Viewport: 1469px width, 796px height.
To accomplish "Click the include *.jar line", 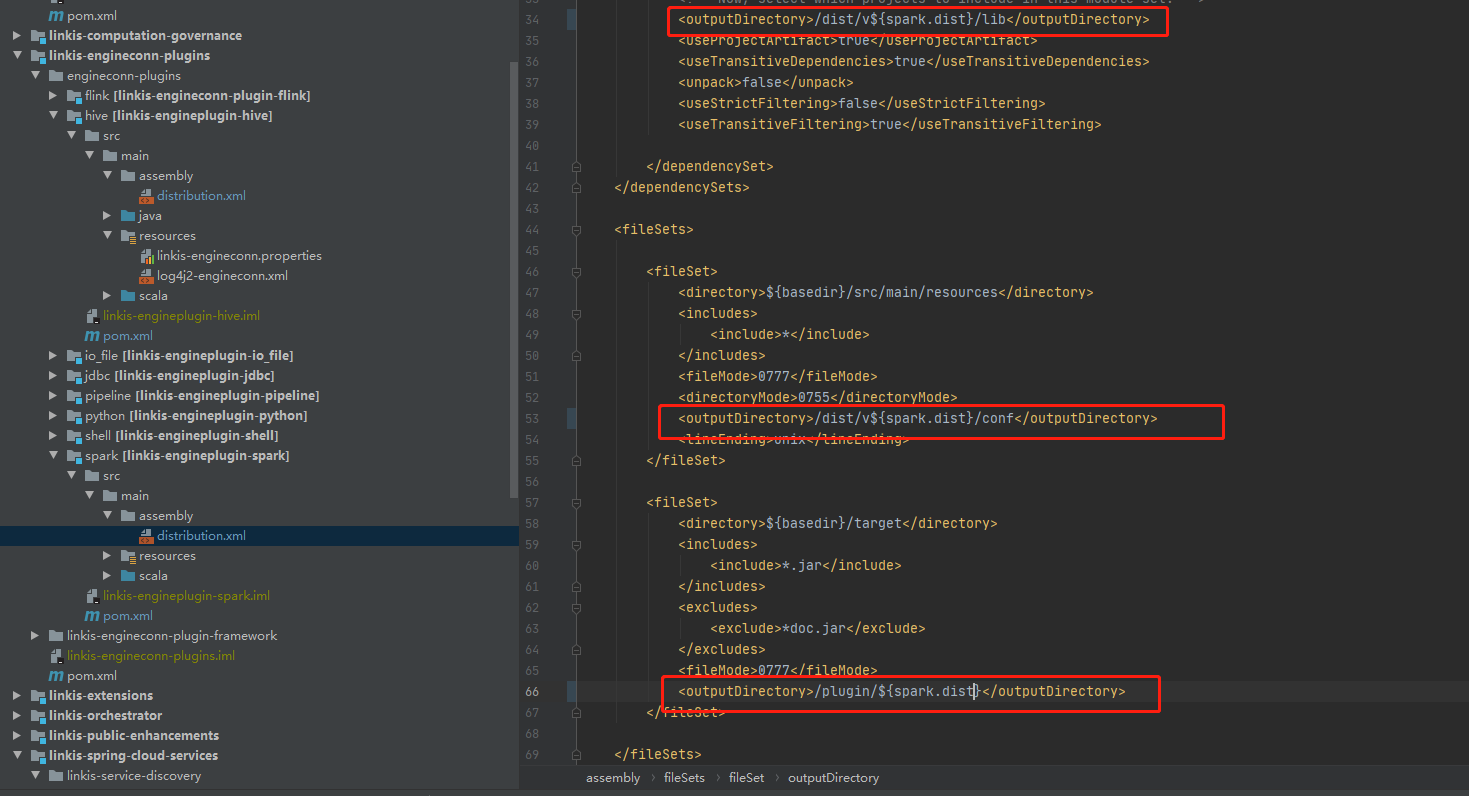I will 805,565.
